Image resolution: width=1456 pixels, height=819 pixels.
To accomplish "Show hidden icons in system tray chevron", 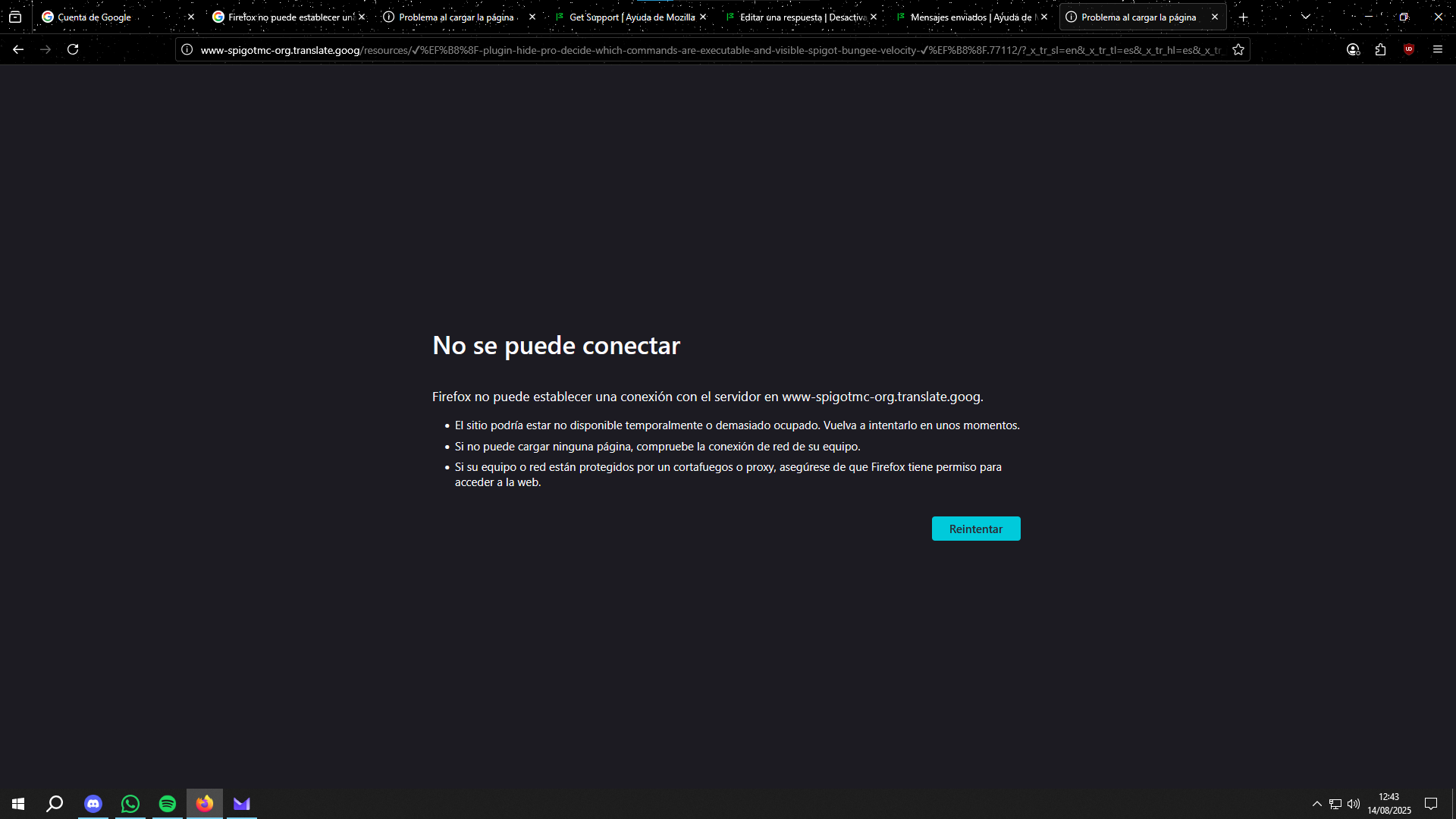I will tap(1316, 804).
